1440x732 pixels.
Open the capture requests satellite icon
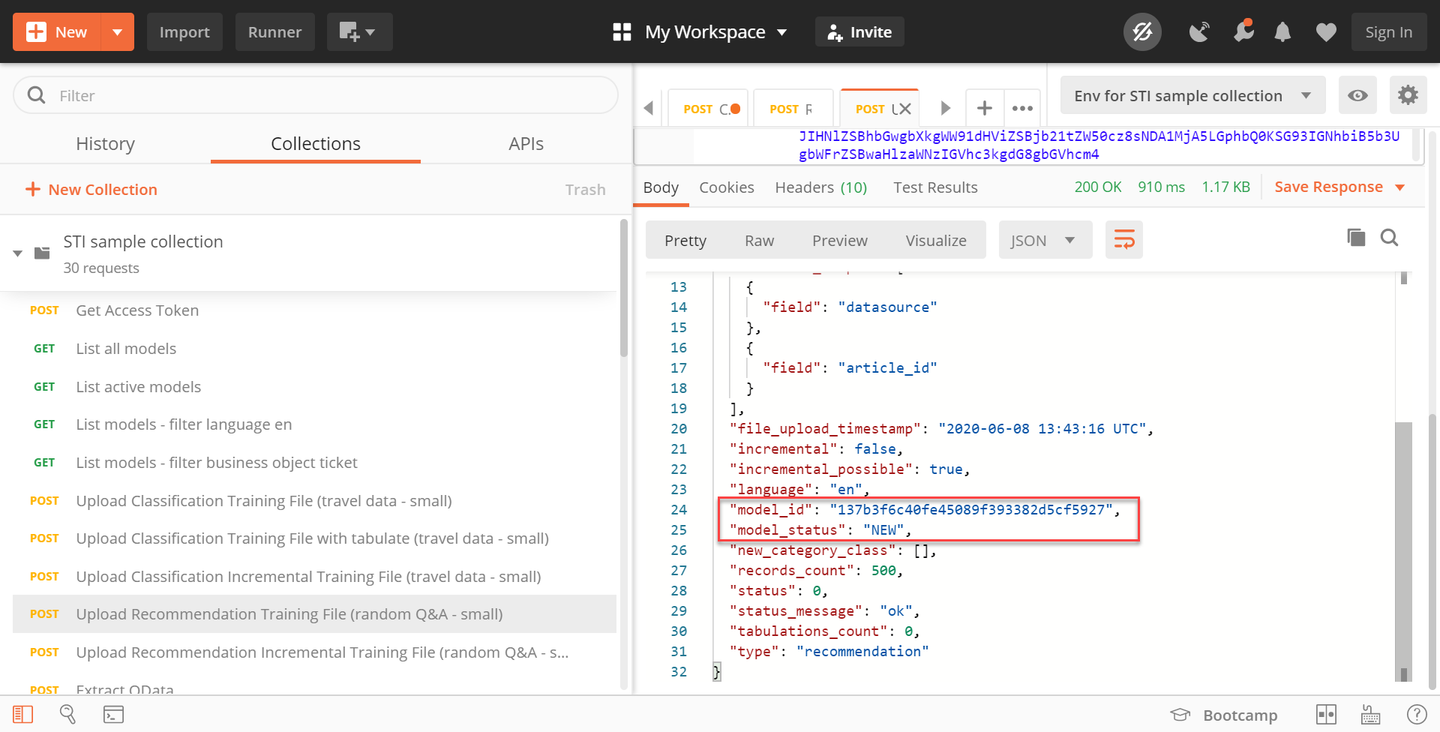(x=1199, y=32)
